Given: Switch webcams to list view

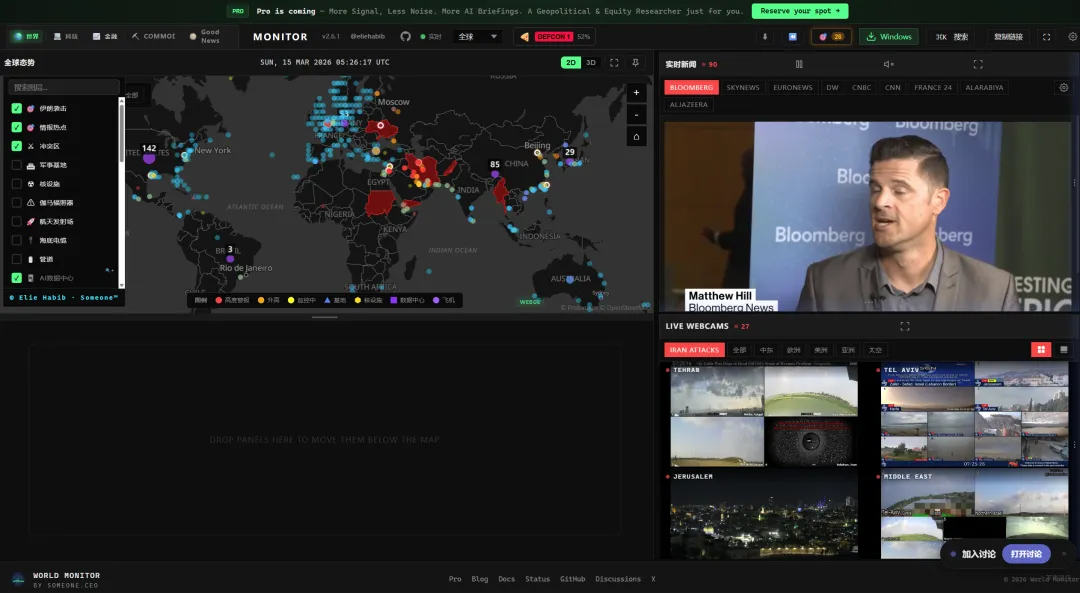Looking at the screenshot, I should pyautogui.click(x=1063, y=350).
